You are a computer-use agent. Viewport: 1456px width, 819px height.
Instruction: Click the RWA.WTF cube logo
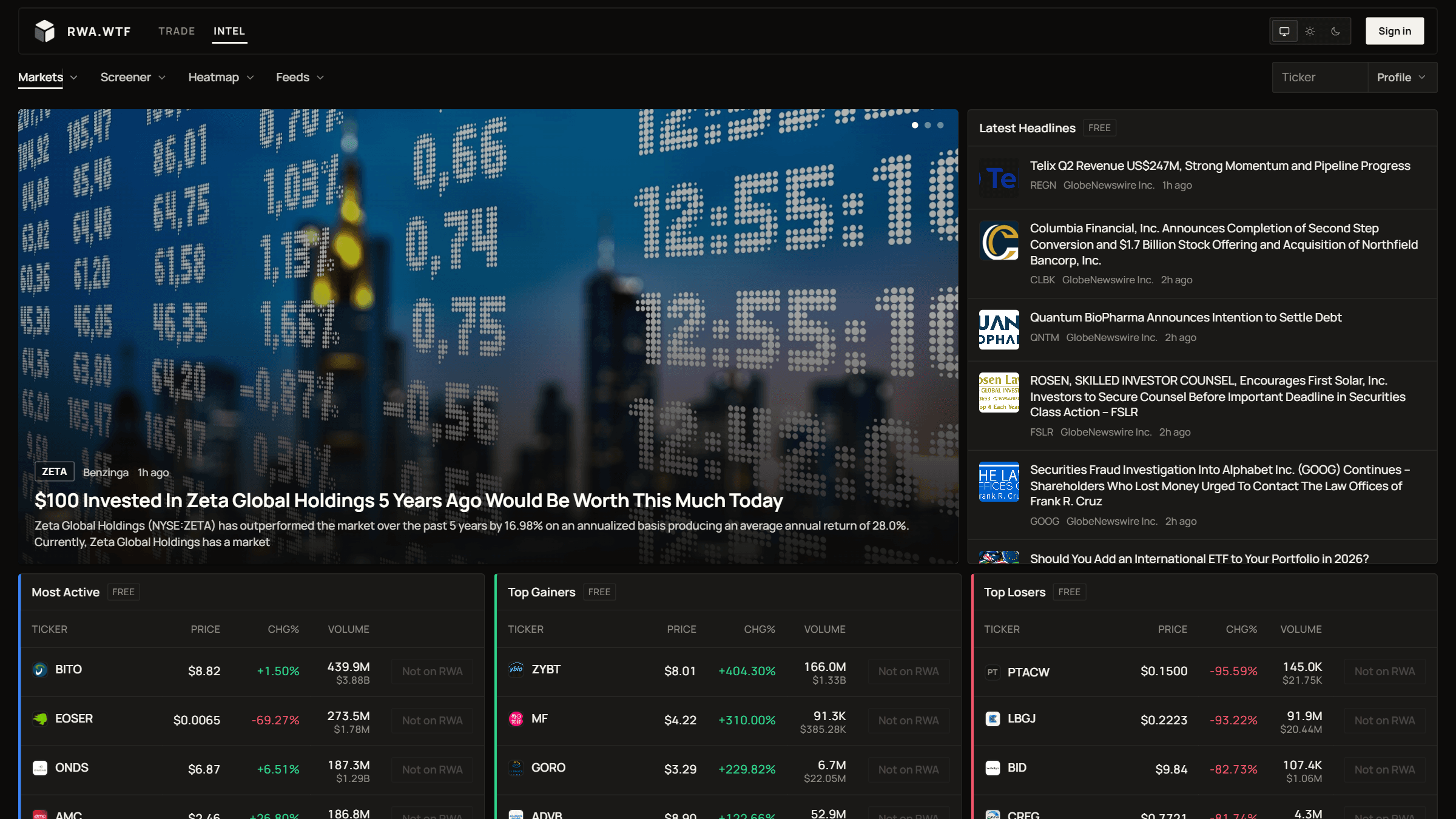point(44,31)
